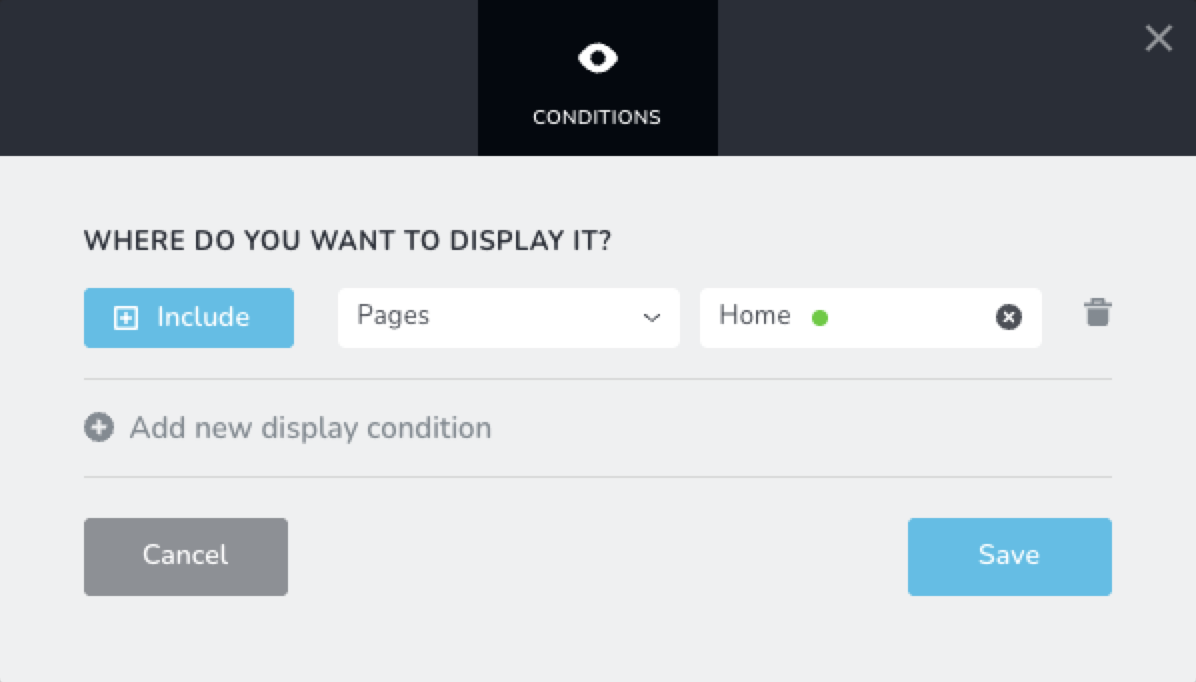Close the display conditions dialog
The width and height of the screenshot is (1196, 682).
1158,39
